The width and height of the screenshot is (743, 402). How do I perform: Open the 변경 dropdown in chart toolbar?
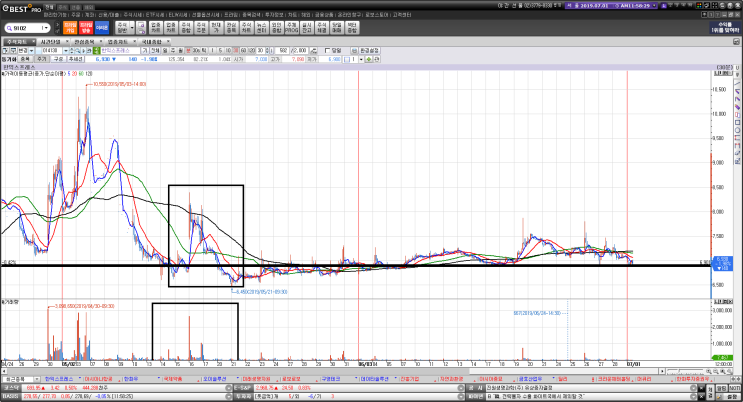[31, 50]
